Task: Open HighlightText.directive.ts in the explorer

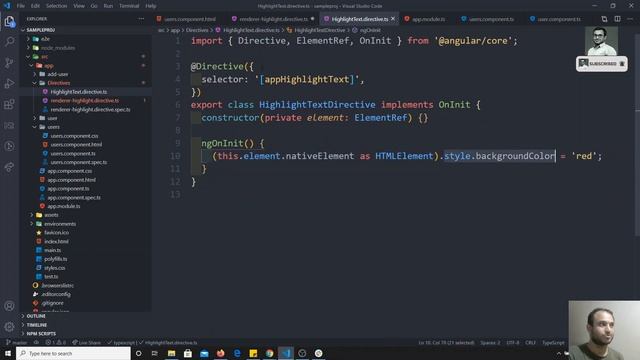Action: [79, 92]
